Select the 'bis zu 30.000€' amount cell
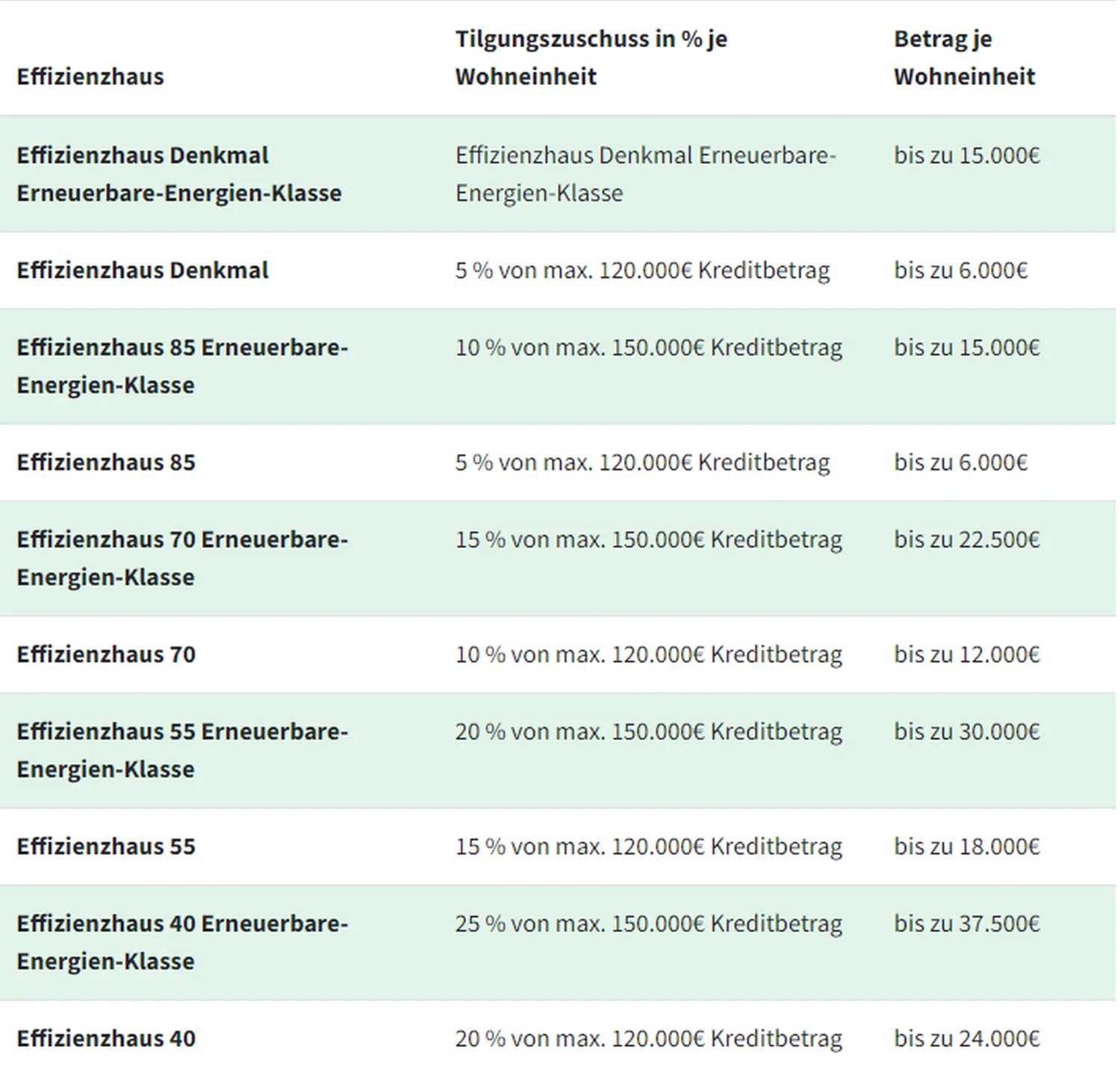Screen dimensions: 1120x1076 point(967,731)
